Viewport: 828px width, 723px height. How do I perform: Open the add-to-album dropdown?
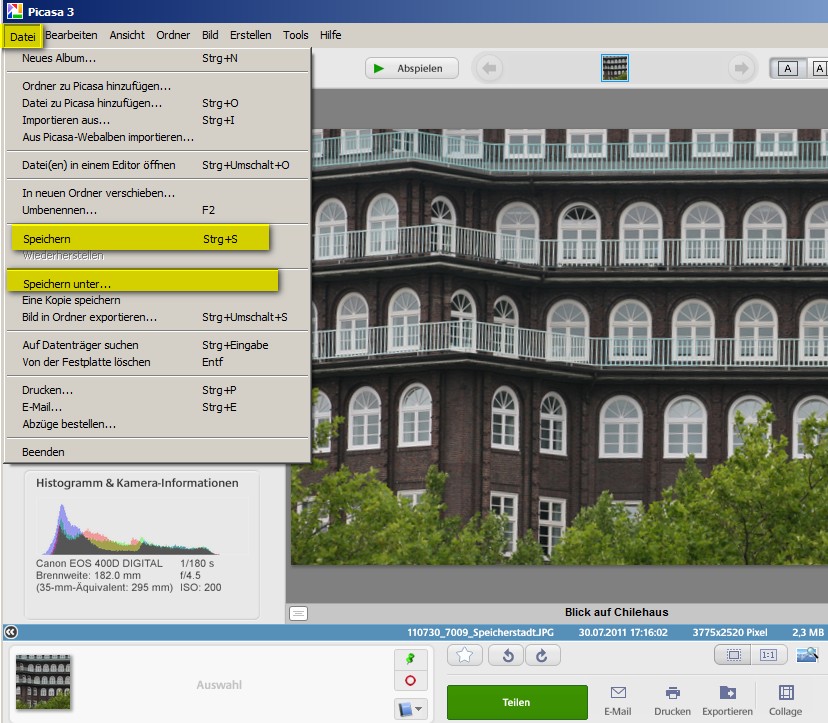(410, 709)
